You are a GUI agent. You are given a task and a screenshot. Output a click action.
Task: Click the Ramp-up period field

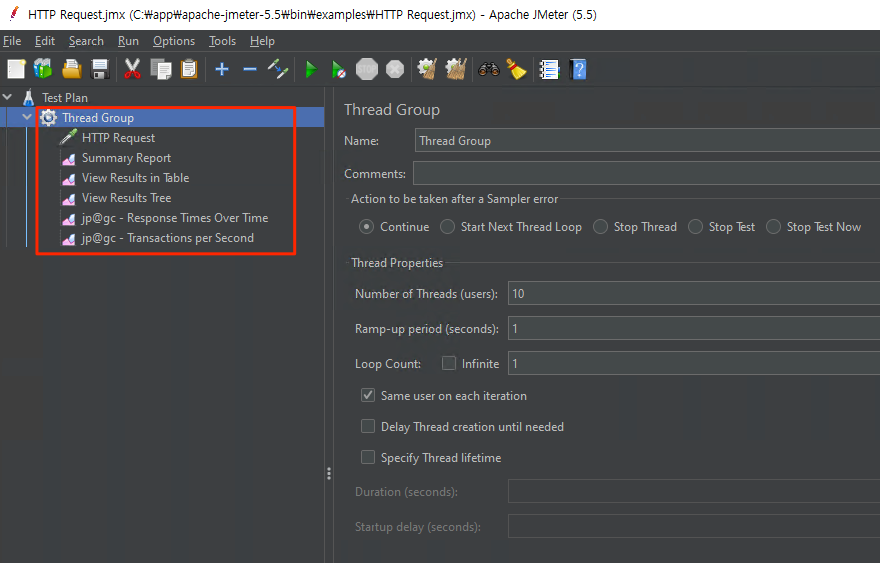click(694, 328)
